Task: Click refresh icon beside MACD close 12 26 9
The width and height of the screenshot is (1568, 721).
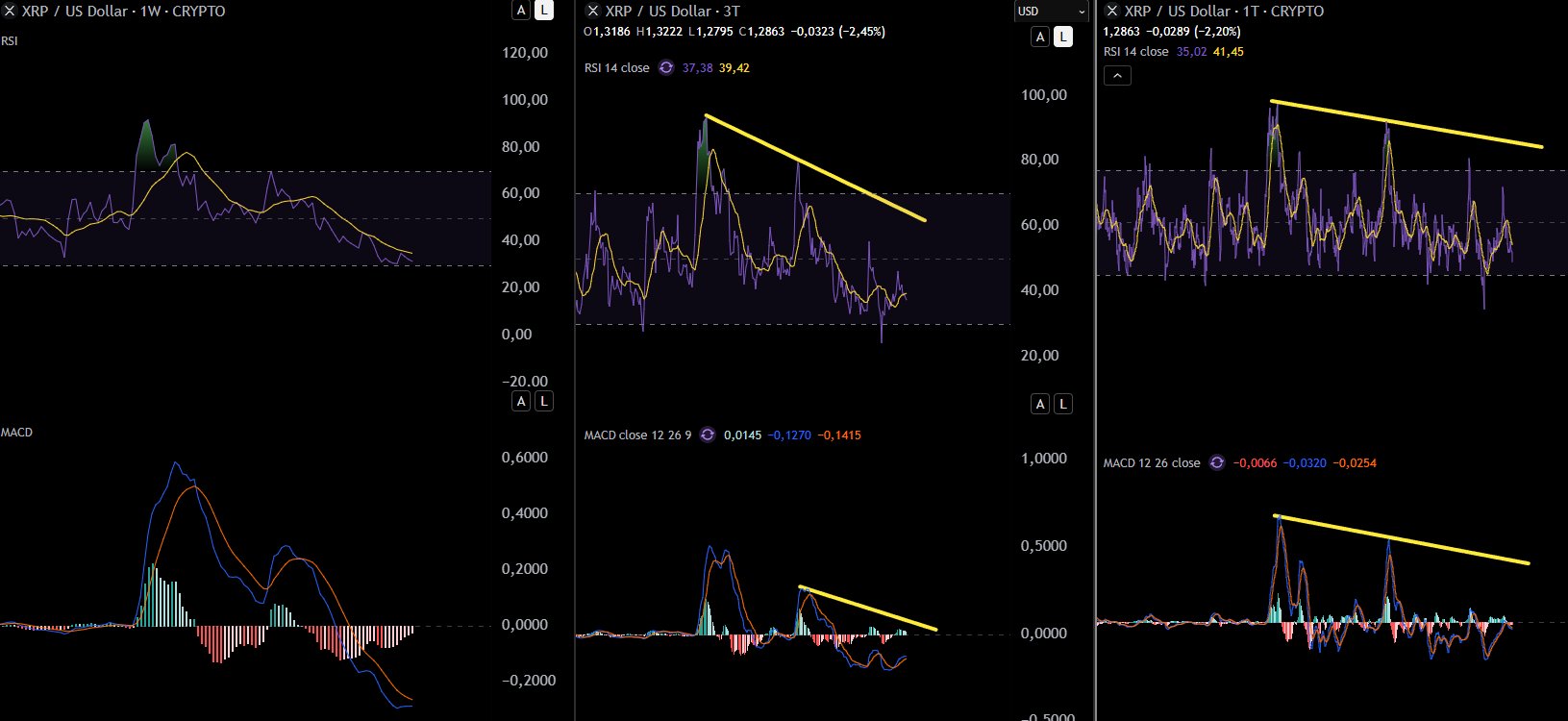Action: pos(708,435)
